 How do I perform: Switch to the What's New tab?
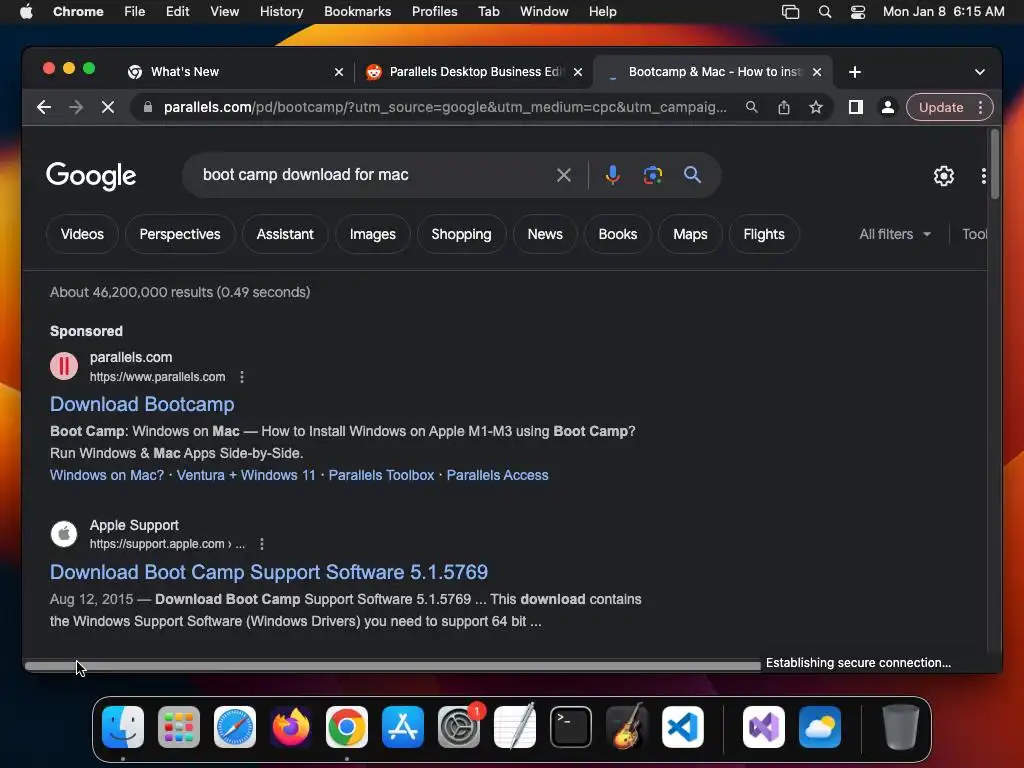click(x=236, y=72)
